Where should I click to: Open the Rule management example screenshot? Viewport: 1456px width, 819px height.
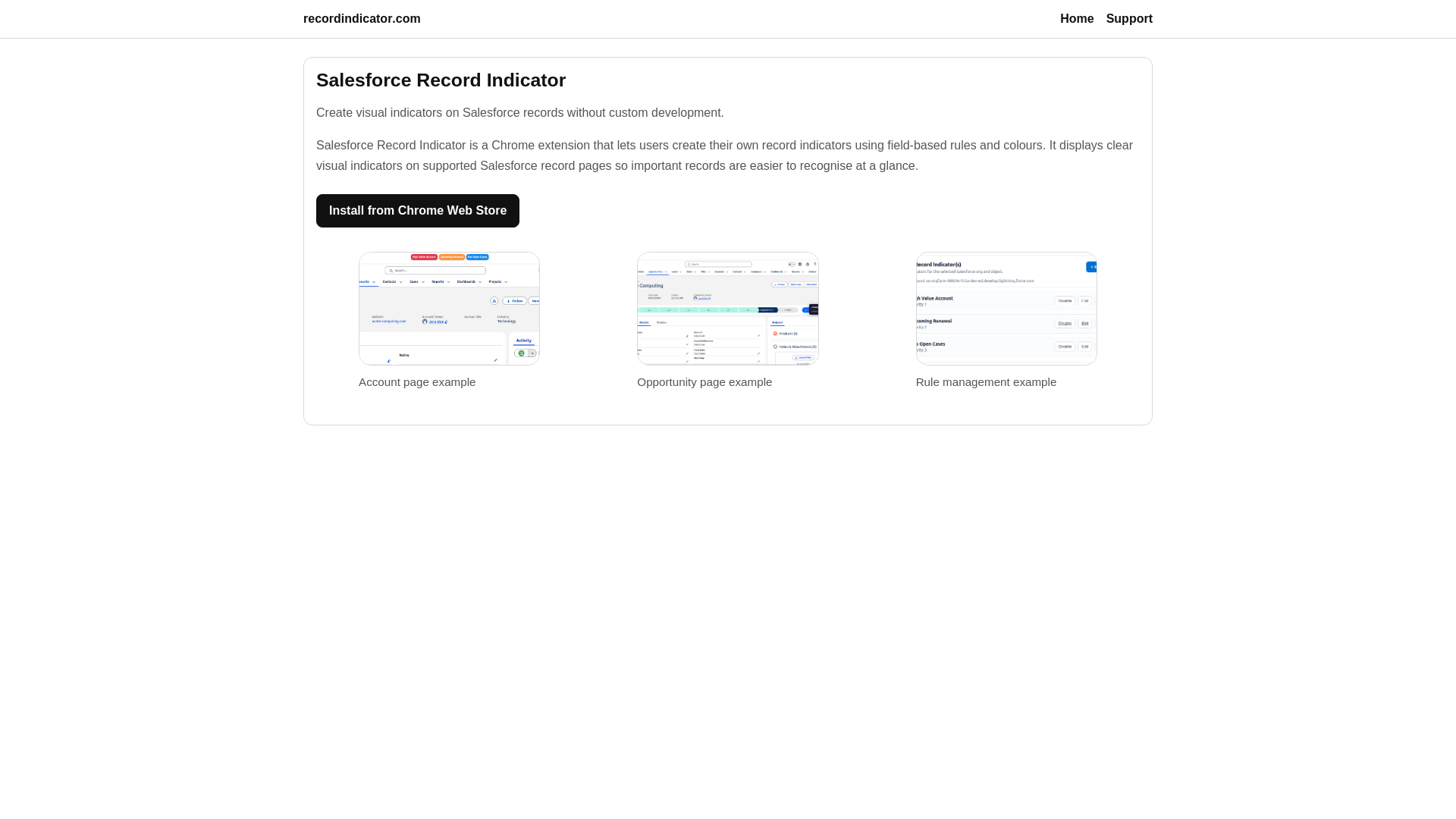tap(1006, 309)
